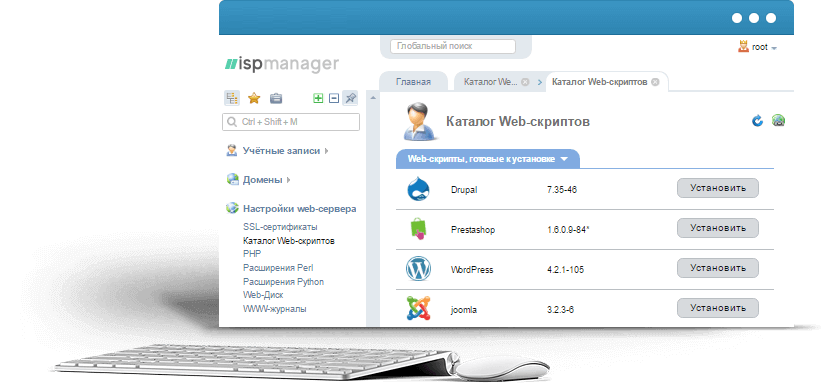The width and height of the screenshot is (825, 390).
Task: Click the WordPress logo icon
Action: [418, 269]
